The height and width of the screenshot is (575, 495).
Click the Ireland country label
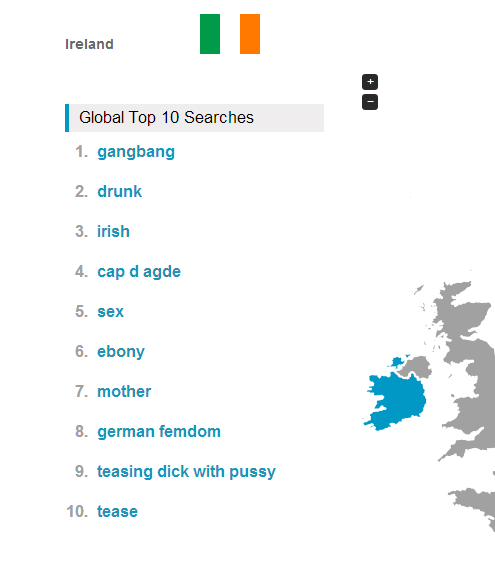pos(89,44)
